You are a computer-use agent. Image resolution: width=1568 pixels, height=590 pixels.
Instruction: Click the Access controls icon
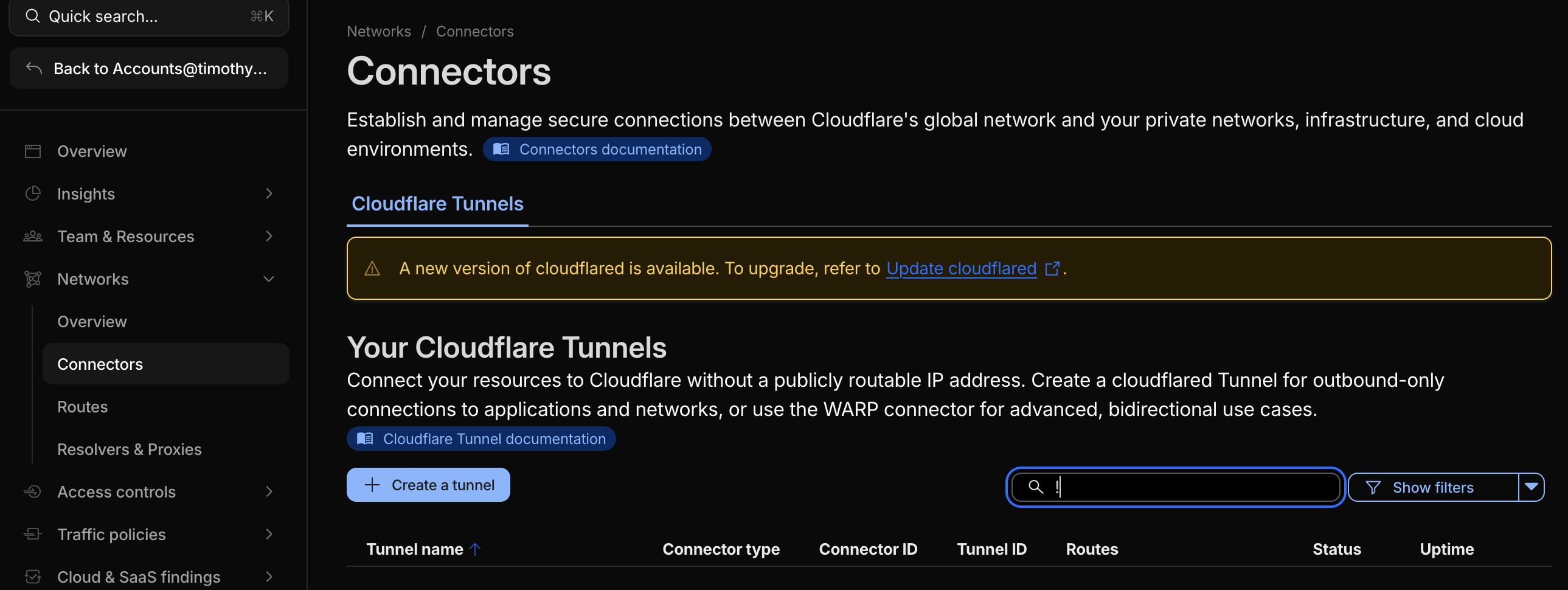[x=33, y=491]
